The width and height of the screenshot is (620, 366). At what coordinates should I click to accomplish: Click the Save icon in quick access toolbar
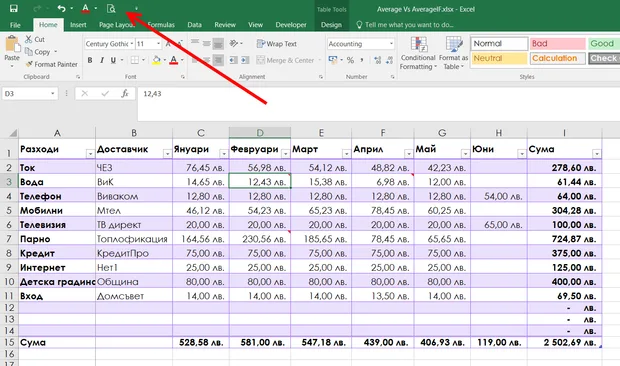14,8
